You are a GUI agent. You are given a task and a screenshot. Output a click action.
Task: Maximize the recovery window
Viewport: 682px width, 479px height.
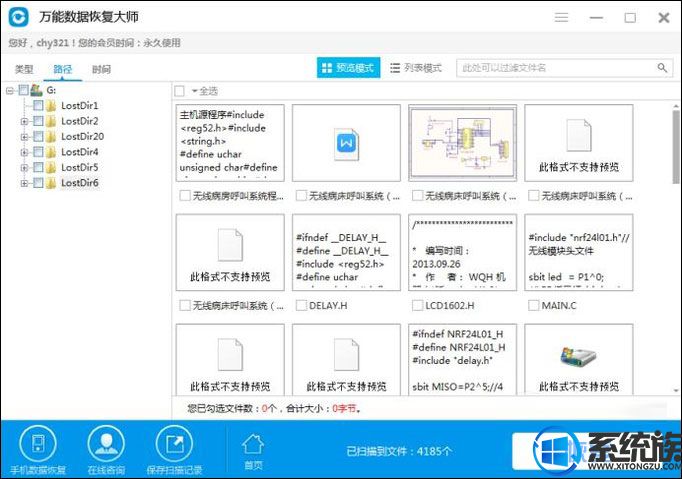pos(630,18)
